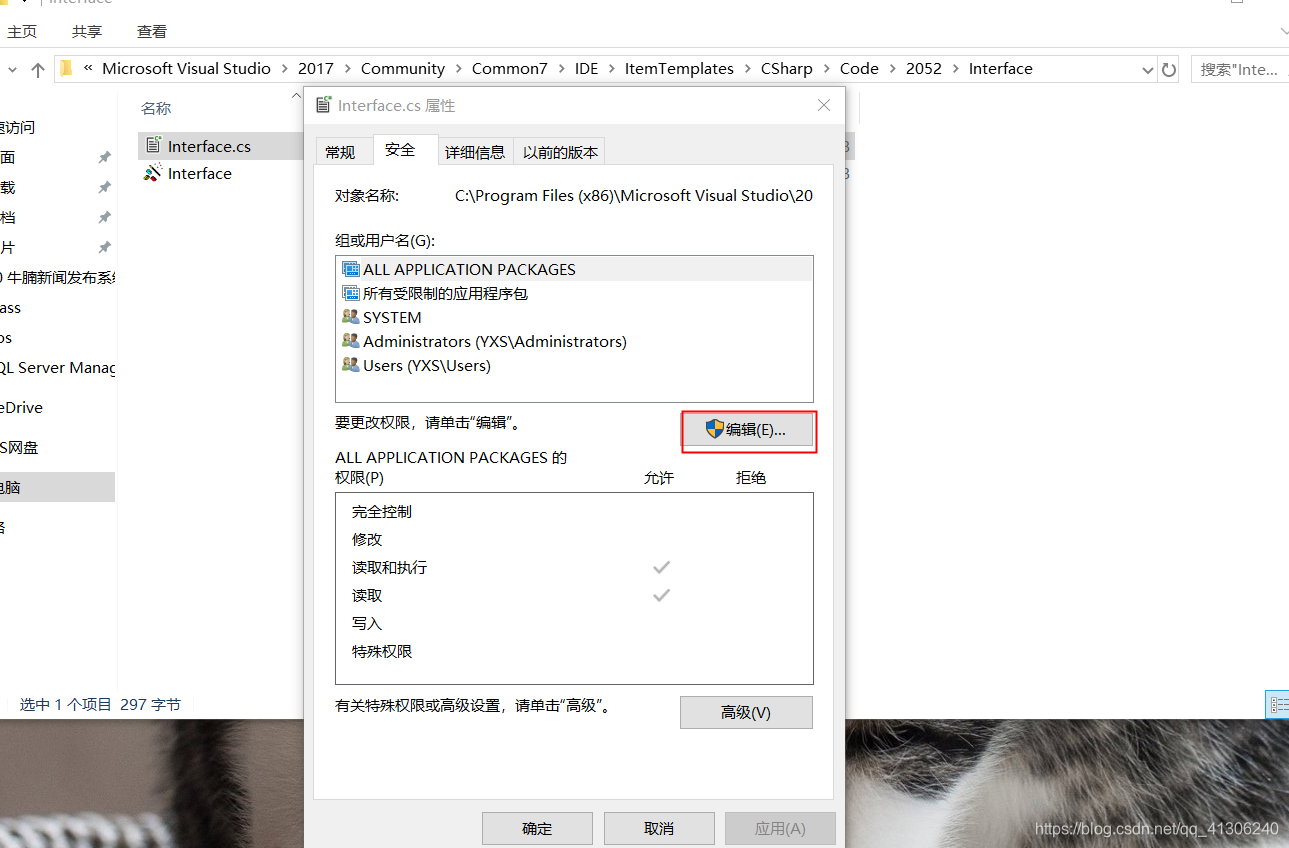Switch to details view icon in status bar

click(x=1278, y=704)
